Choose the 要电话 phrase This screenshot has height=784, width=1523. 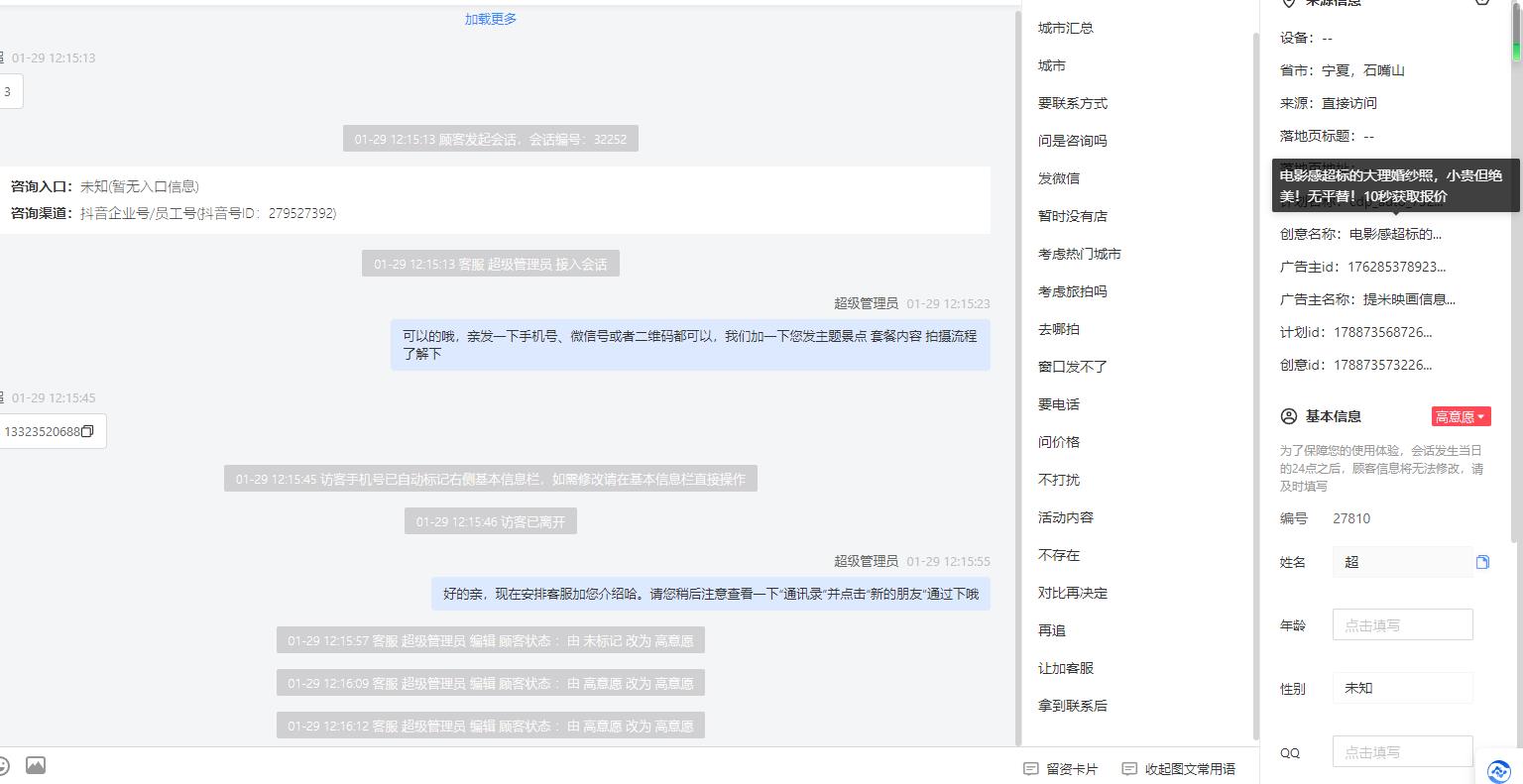[x=1059, y=404]
